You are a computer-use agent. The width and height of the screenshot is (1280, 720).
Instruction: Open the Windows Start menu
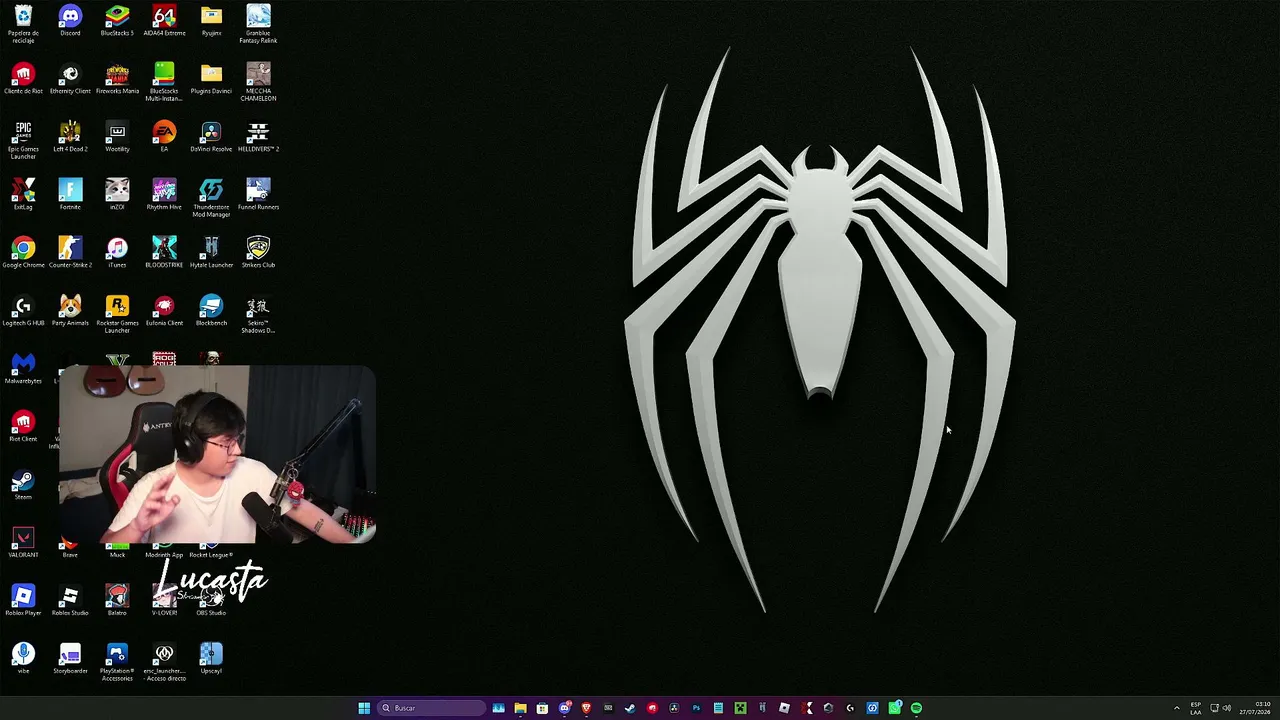[x=364, y=708]
